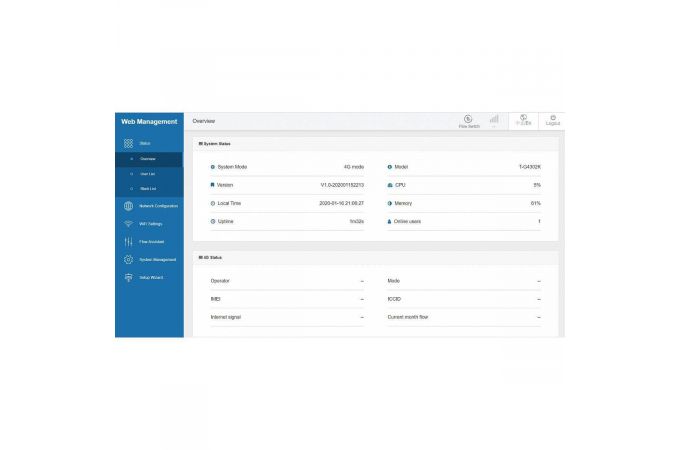Viewport: 680px width, 450px height.
Task: Expand the Network Configuration menu label
Action: pos(158,206)
